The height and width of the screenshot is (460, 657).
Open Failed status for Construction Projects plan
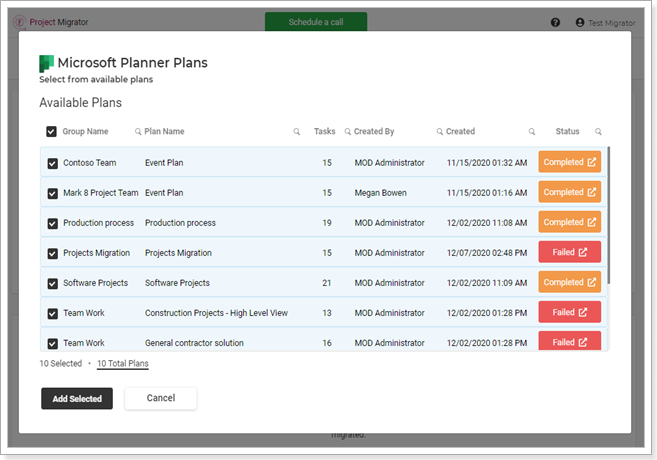[569, 312]
